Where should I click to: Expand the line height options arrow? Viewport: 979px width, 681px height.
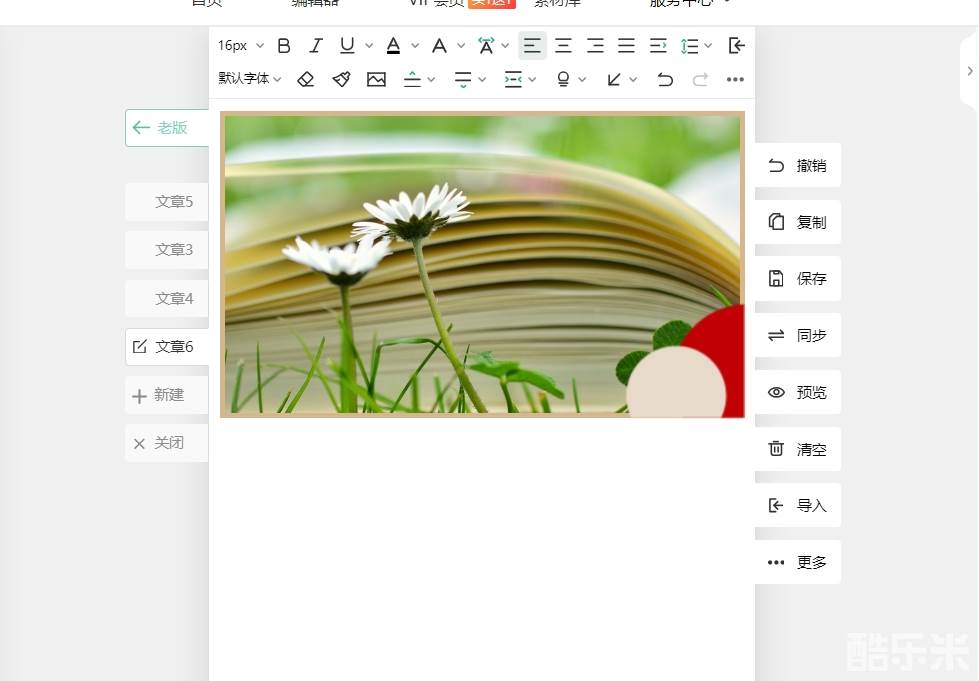[708, 46]
